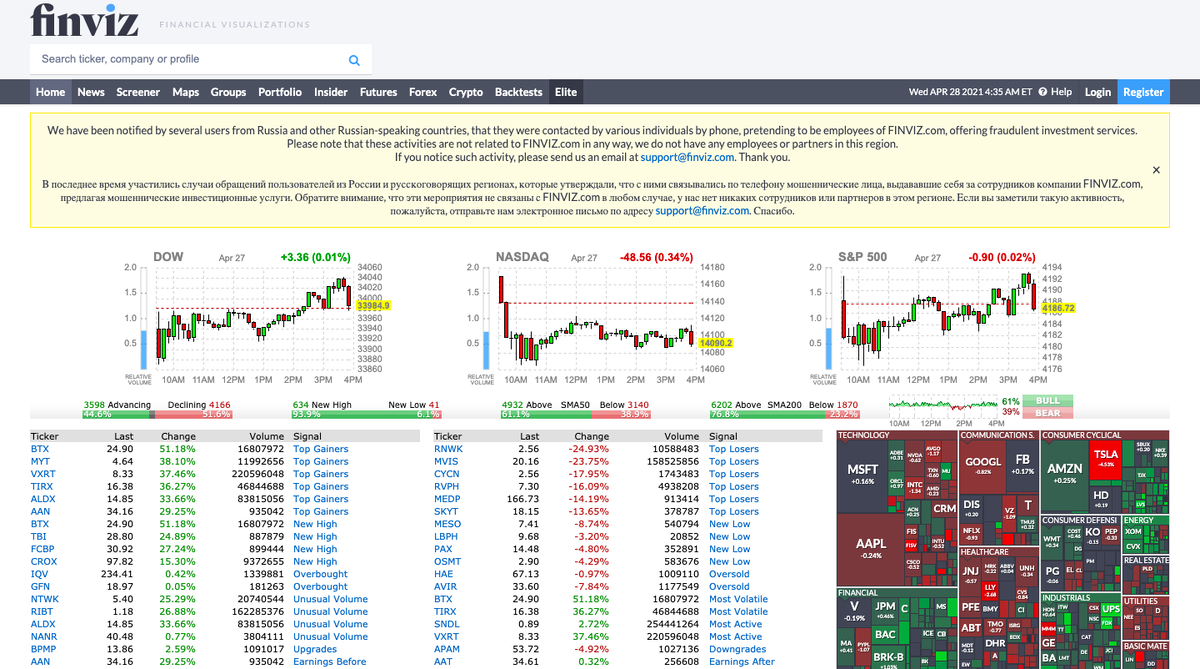Click the Help question mark icon
This screenshot has width=1200, height=669.
point(1043,92)
